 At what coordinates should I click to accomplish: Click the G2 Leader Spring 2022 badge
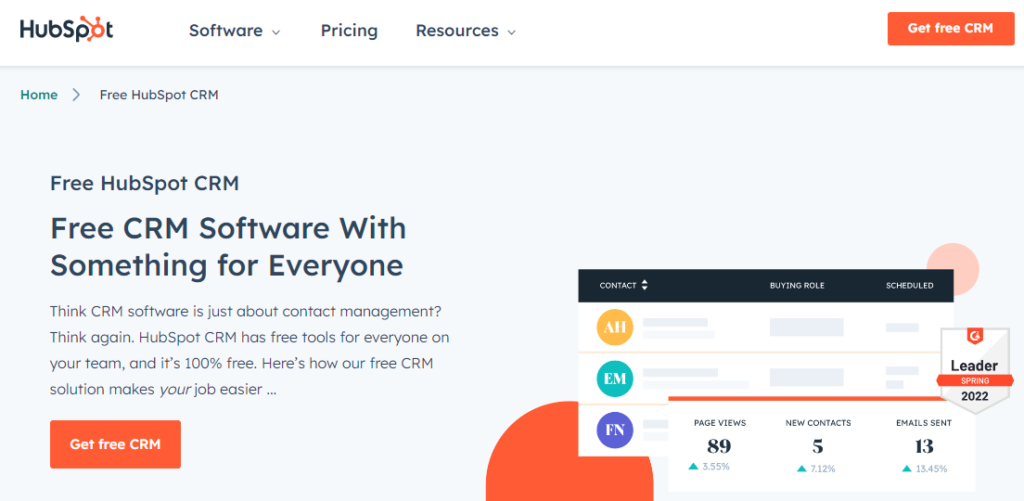pyautogui.click(x=974, y=370)
